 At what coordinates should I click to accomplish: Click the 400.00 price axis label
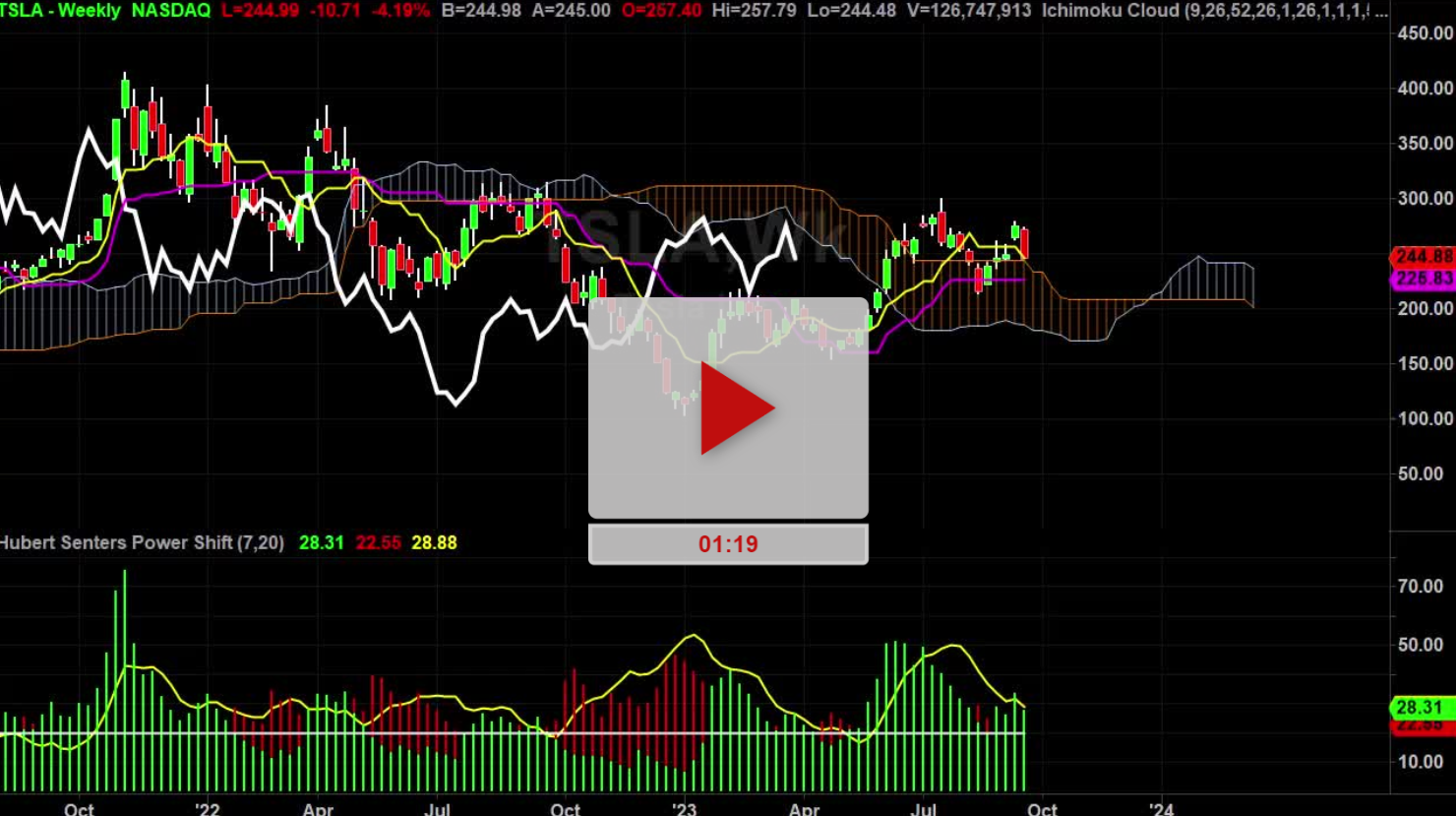click(1426, 88)
